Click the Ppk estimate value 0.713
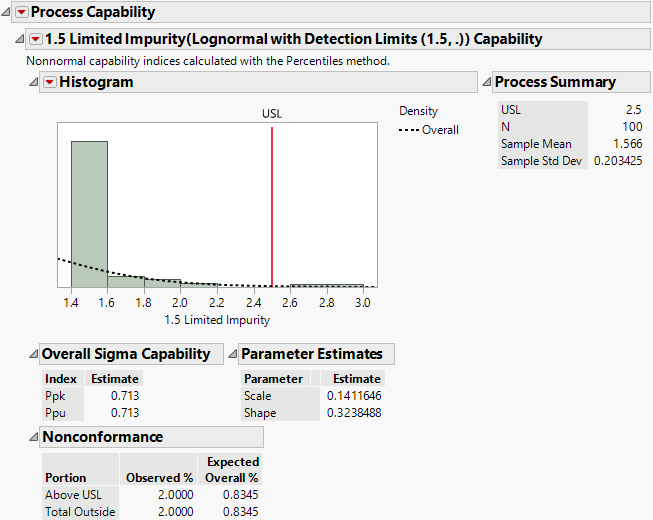 (x=125, y=396)
